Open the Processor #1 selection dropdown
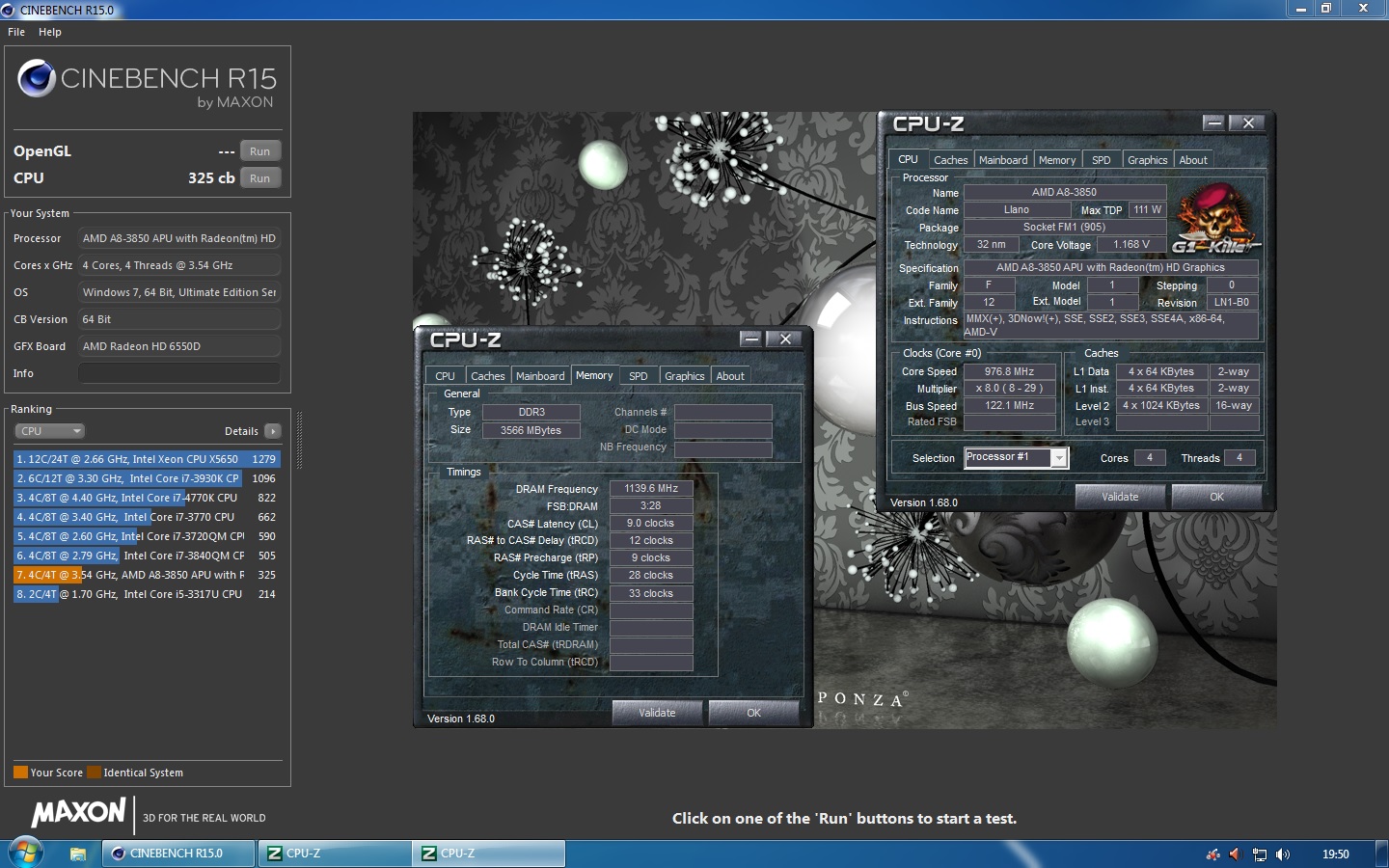Viewport: 1389px width, 868px height. tap(1016, 458)
